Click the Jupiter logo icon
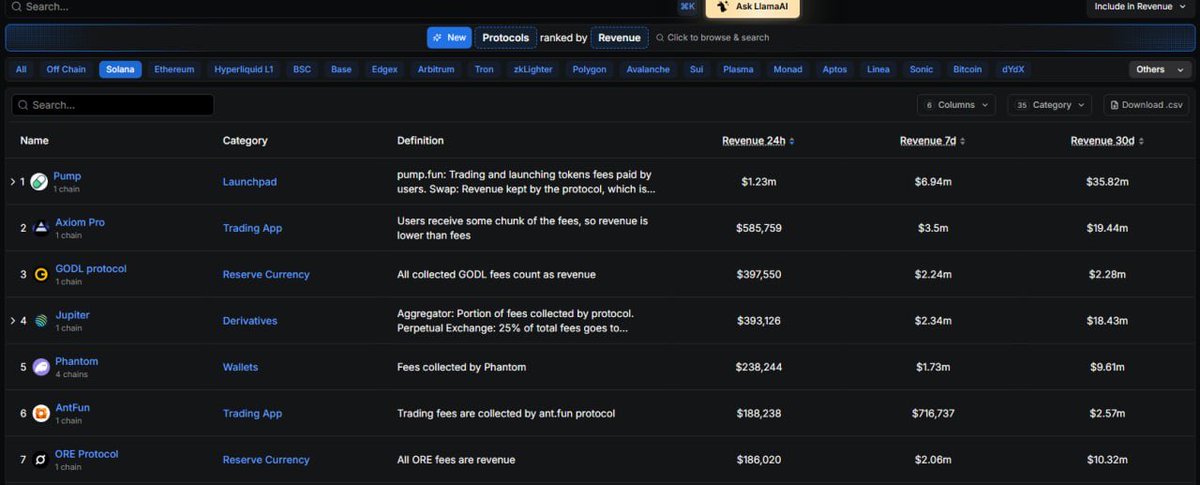Image resolution: width=1200 pixels, height=485 pixels. point(41,321)
